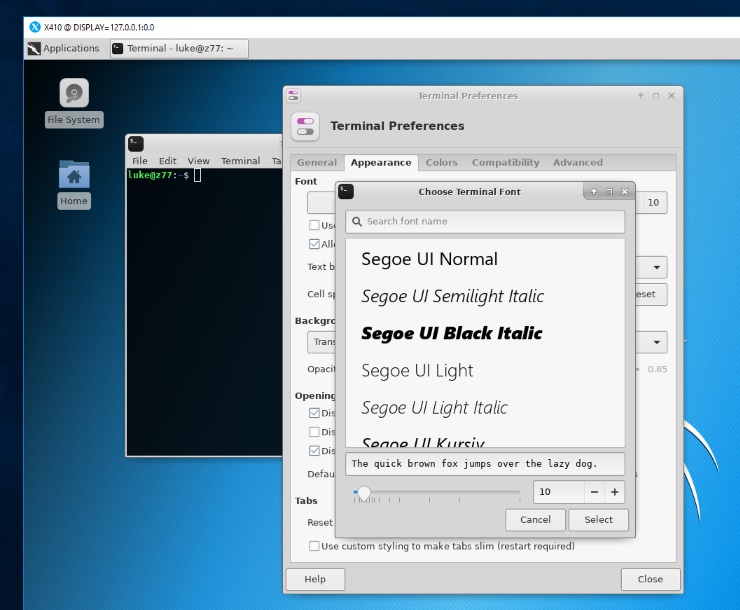
Task: Open the Edit menu in the terminal
Action: [167, 161]
